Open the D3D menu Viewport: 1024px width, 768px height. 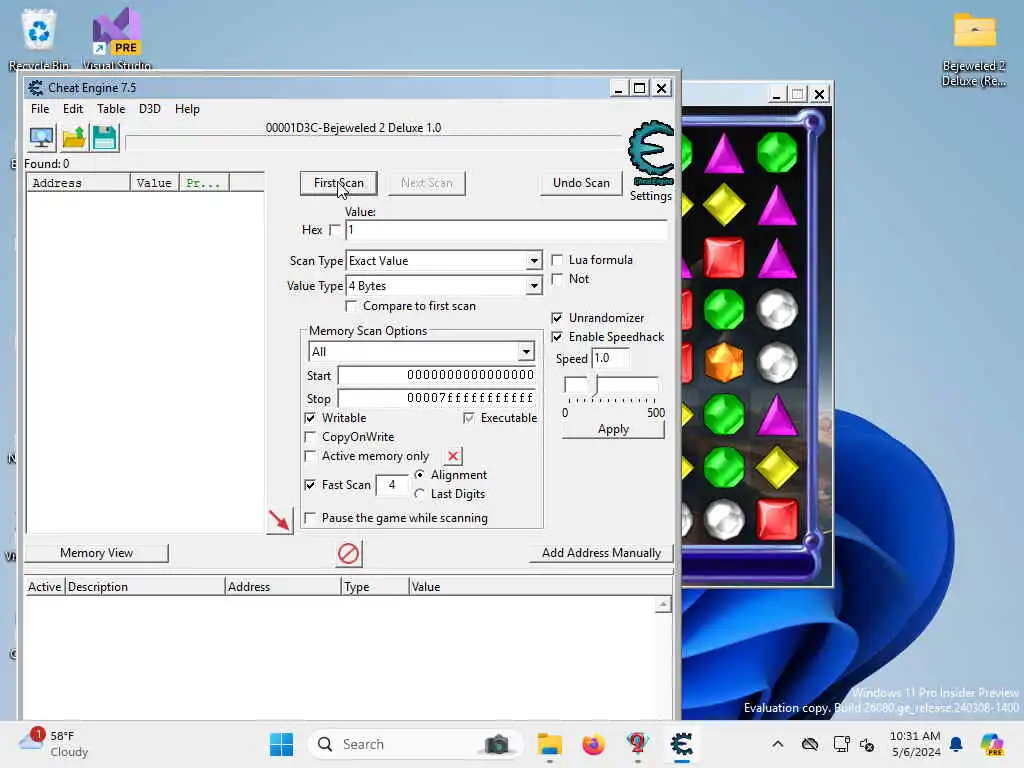pyautogui.click(x=150, y=109)
